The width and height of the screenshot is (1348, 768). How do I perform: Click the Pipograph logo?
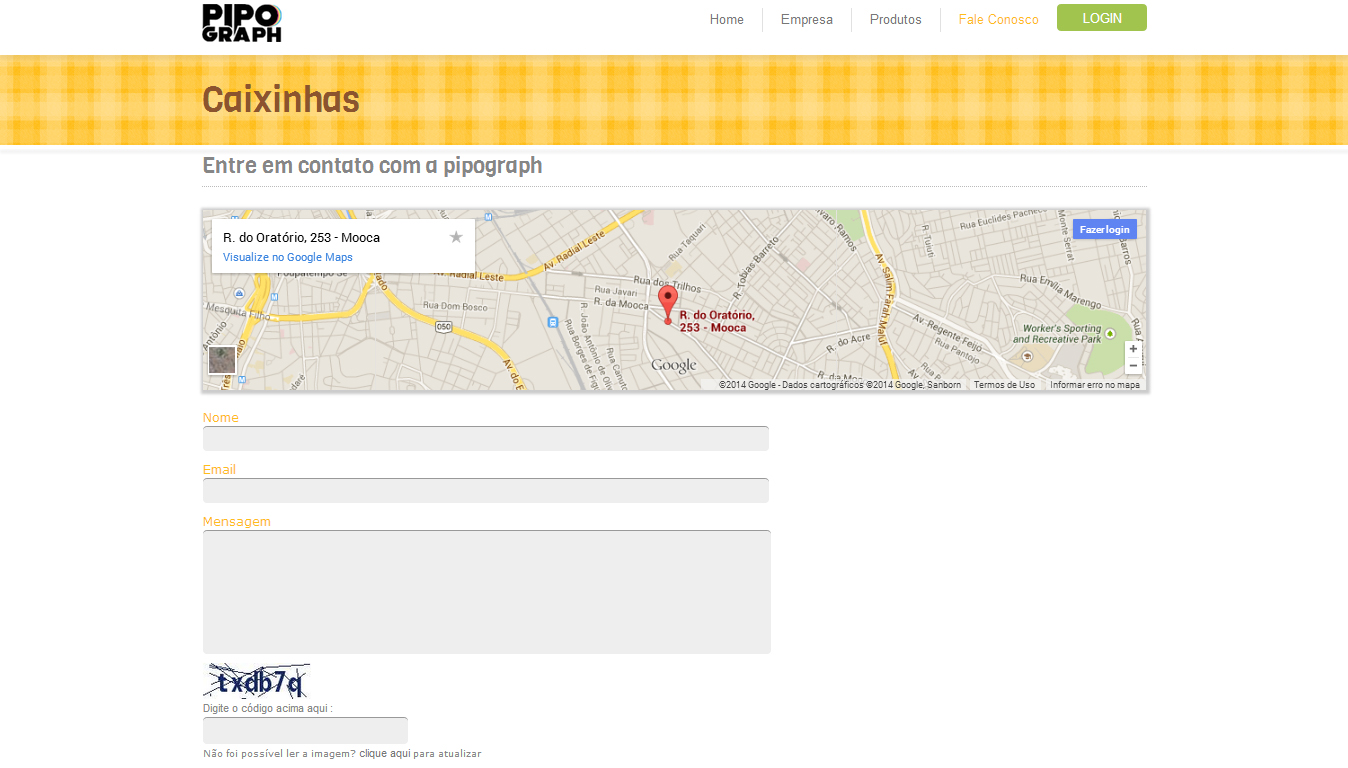point(242,23)
